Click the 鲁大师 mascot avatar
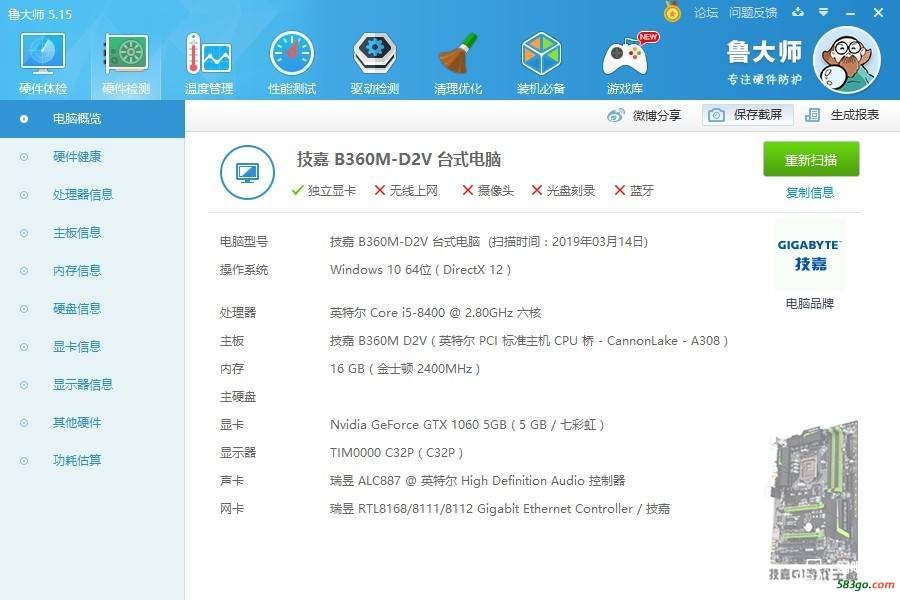 tap(847, 60)
